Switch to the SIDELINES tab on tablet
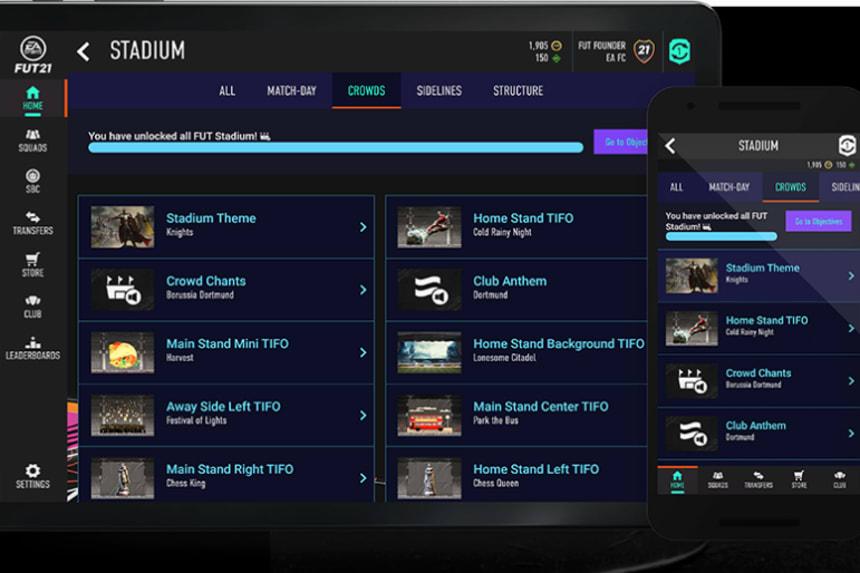The height and width of the screenshot is (573, 860). click(x=439, y=91)
